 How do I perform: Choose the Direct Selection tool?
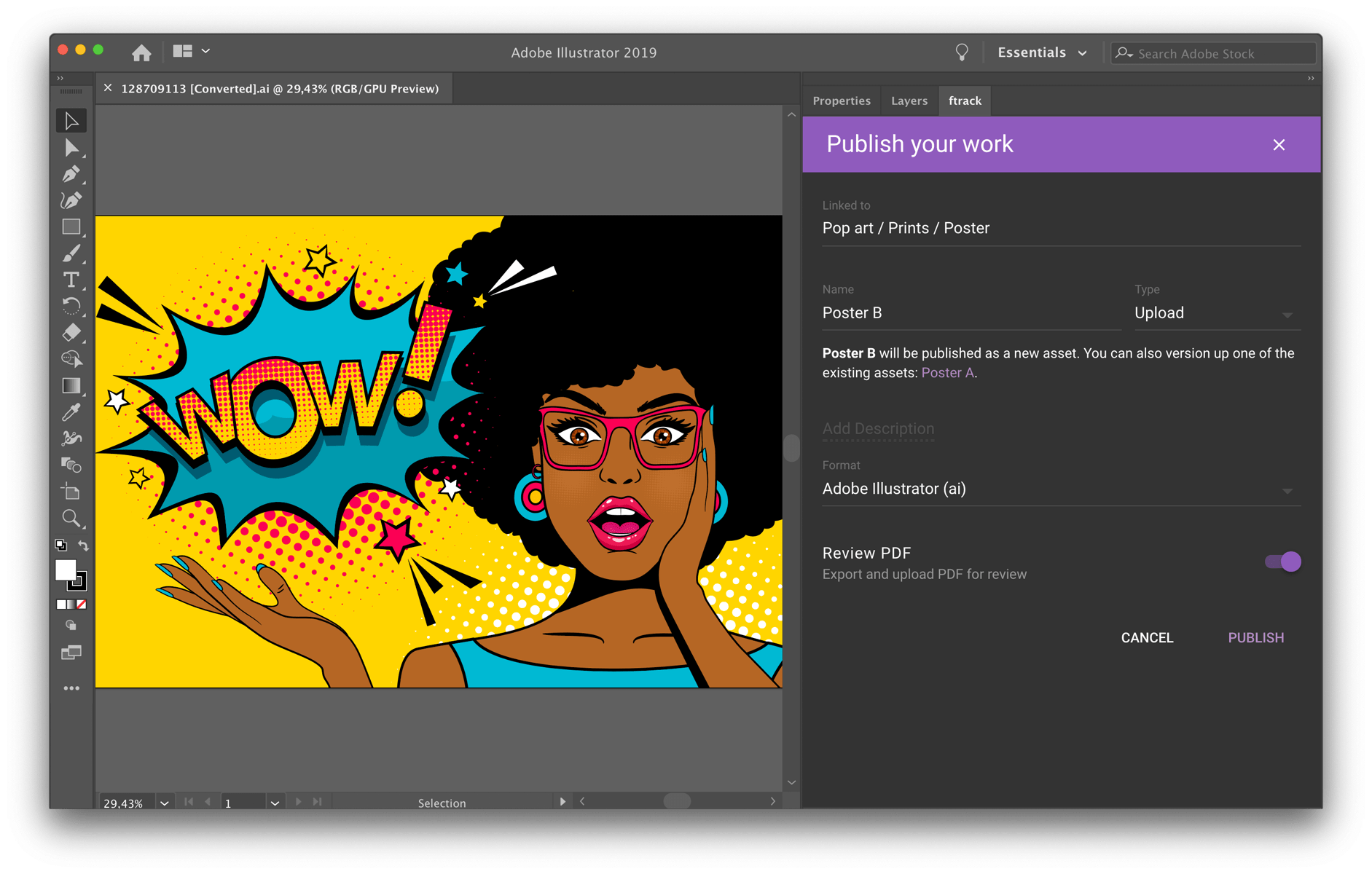71,148
